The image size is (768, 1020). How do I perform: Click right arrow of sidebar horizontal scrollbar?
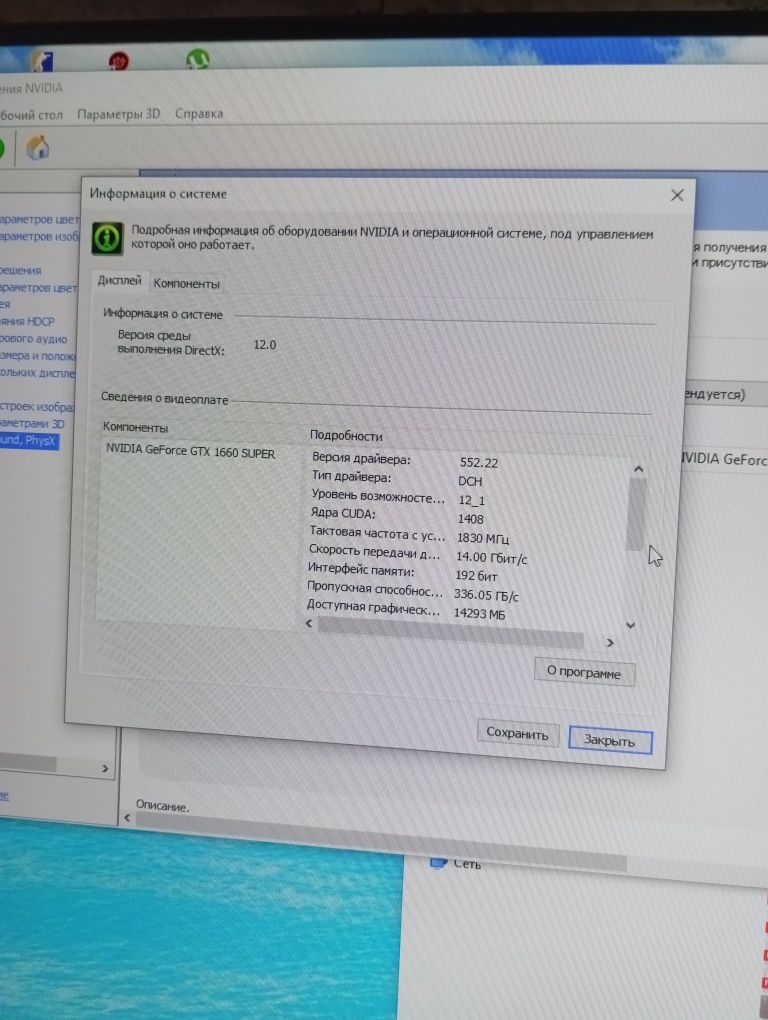point(105,768)
